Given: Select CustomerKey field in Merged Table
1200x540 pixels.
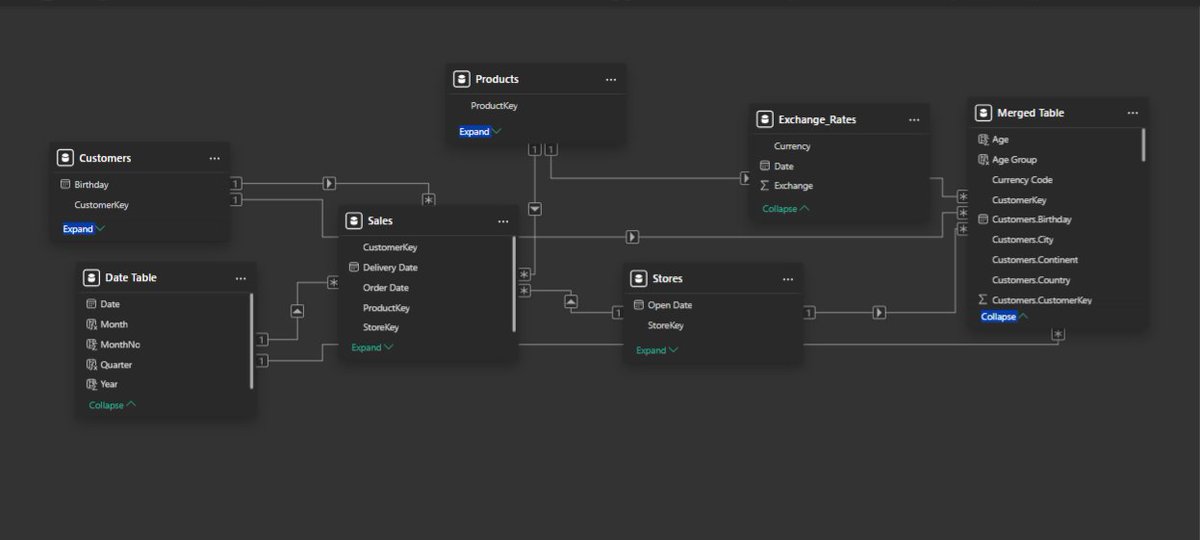Looking at the screenshot, I should coord(1019,200).
